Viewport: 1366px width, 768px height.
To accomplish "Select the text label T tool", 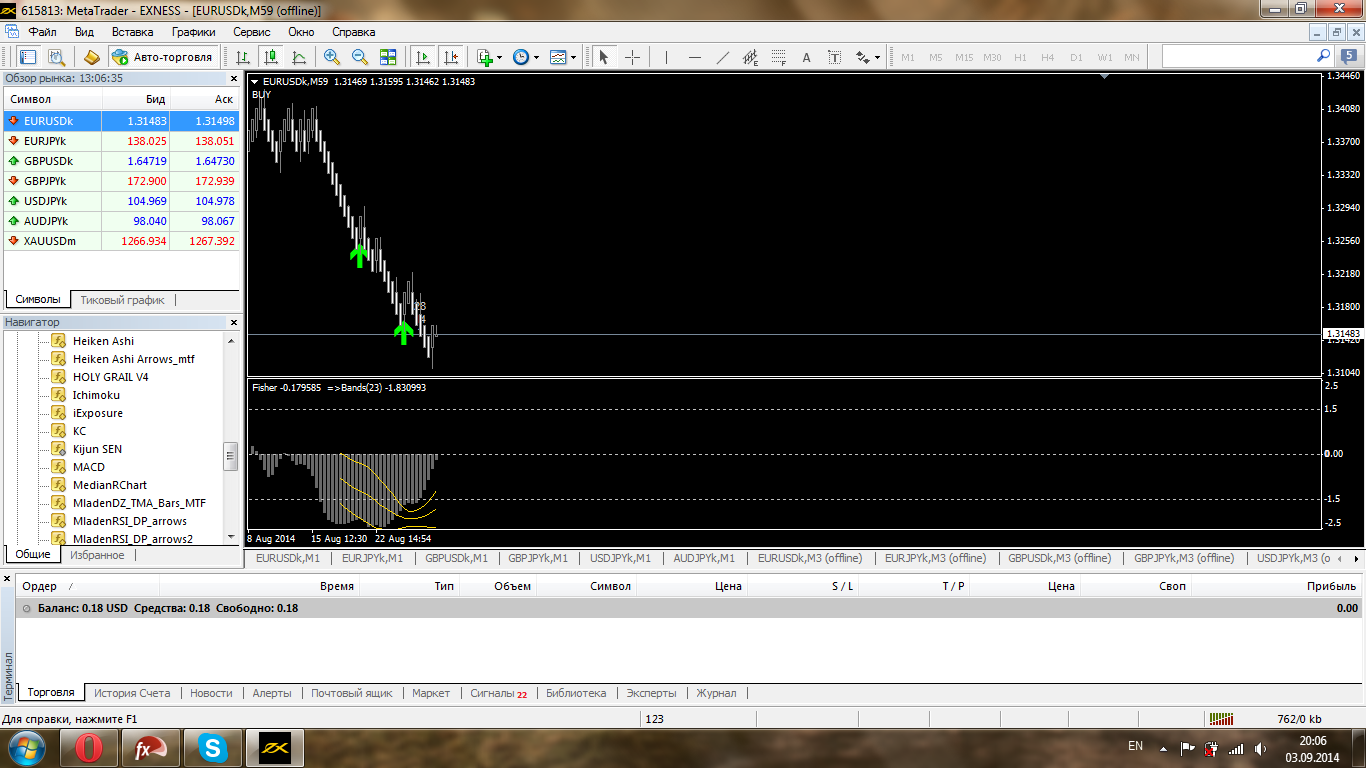I will pyautogui.click(x=835, y=57).
